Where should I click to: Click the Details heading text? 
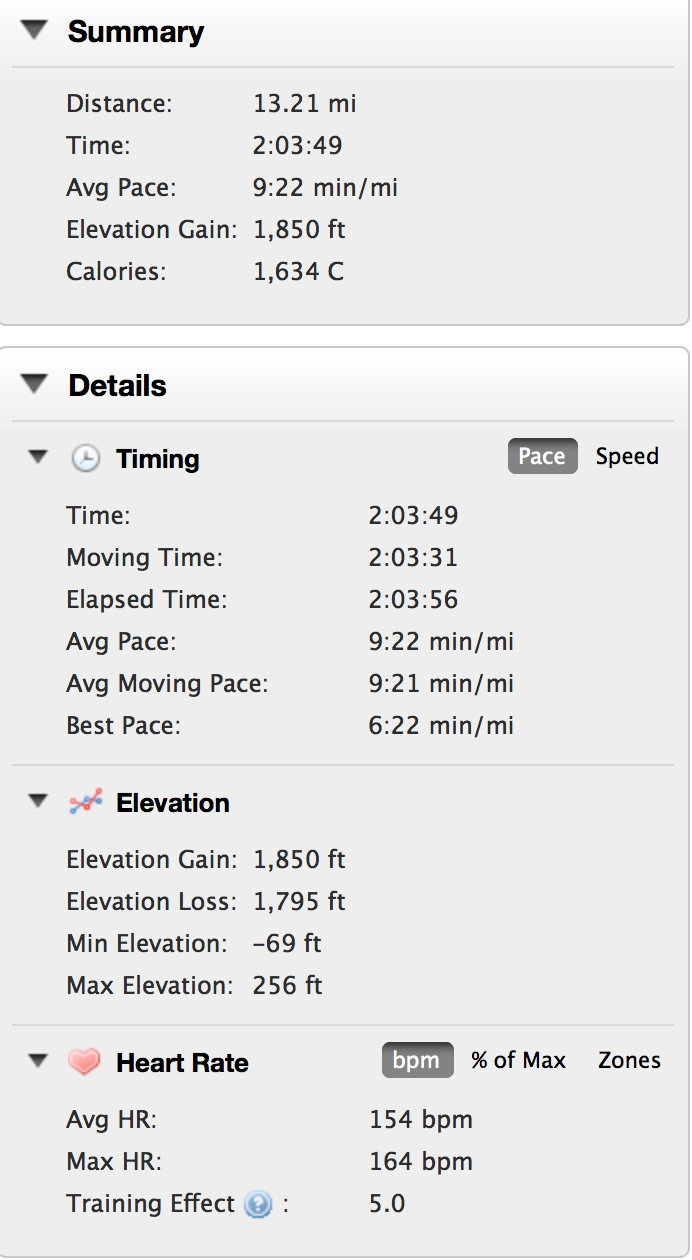coord(118,385)
